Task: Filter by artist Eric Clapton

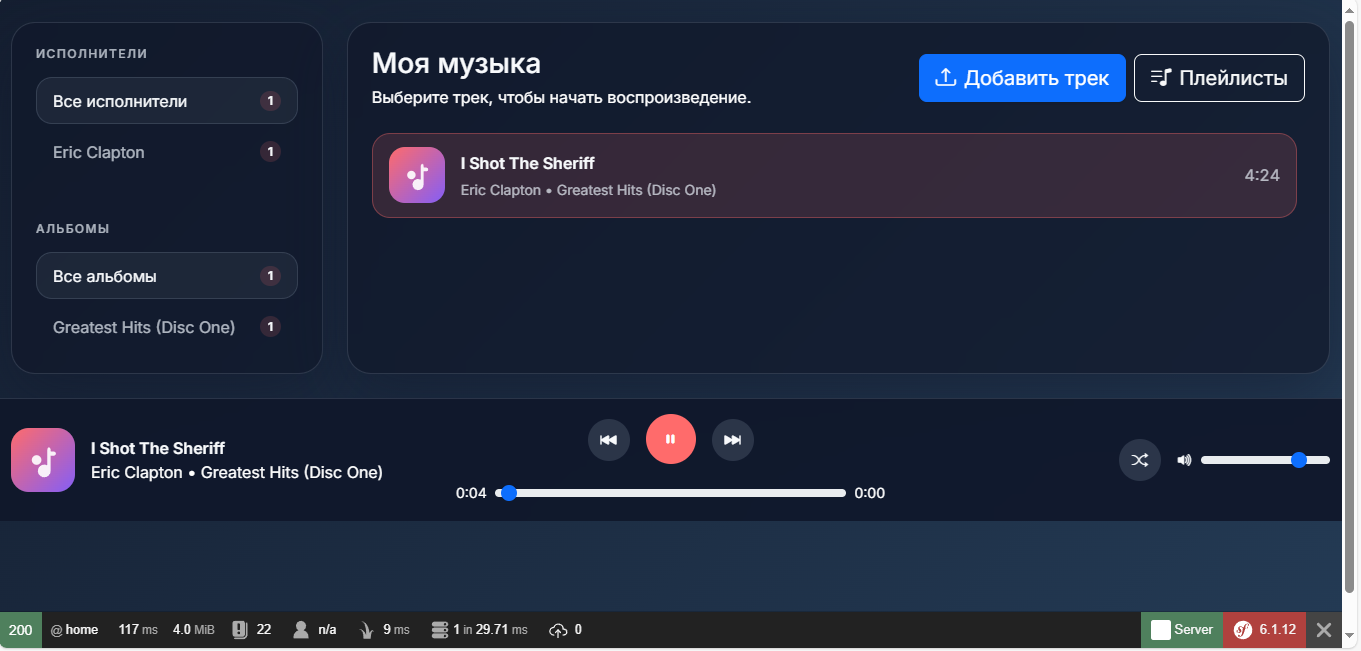Action: pos(167,152)
